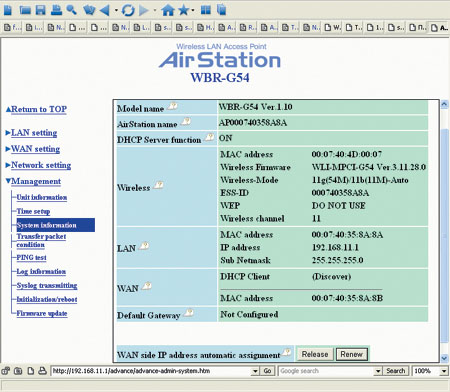Open help icon next to LAN label

point(144,246)
